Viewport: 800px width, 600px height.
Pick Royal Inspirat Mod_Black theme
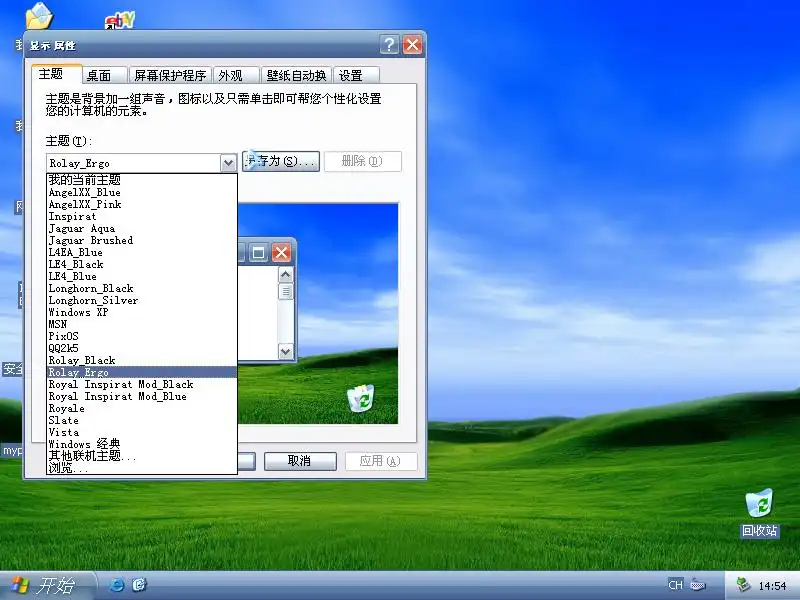142,384
